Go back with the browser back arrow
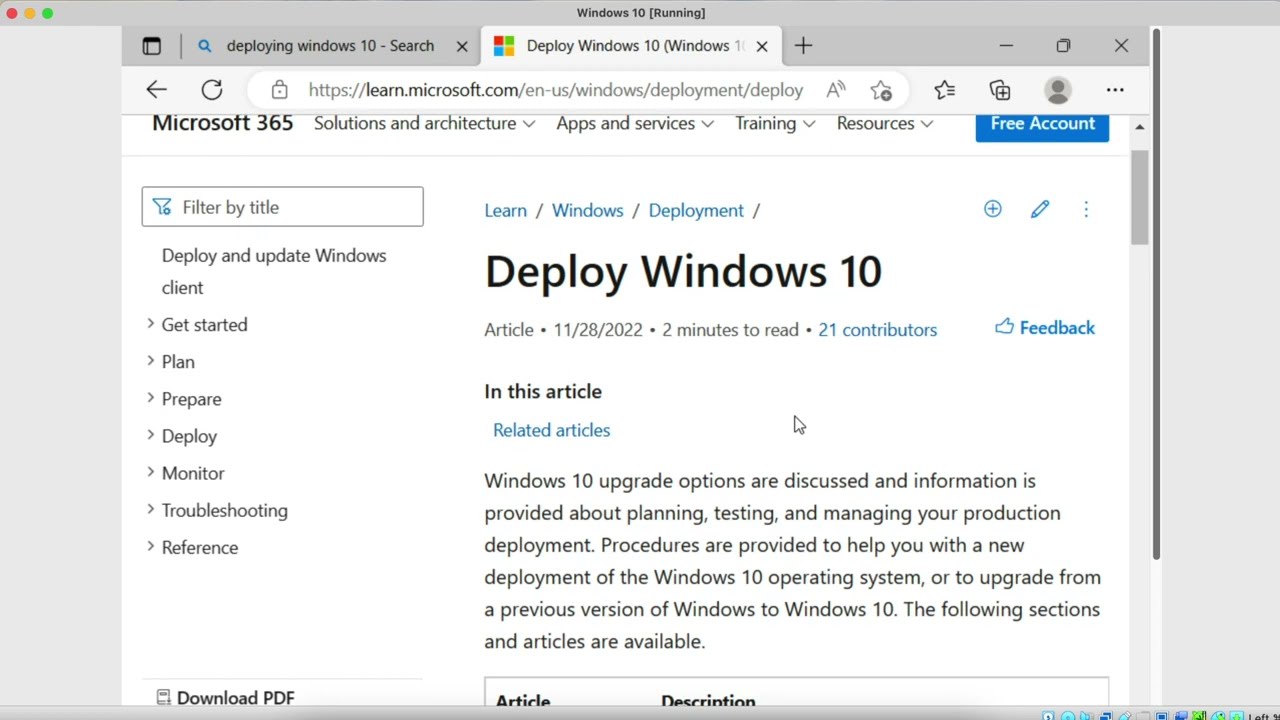This screenshot has width=1280, height=720. point(156,90)
